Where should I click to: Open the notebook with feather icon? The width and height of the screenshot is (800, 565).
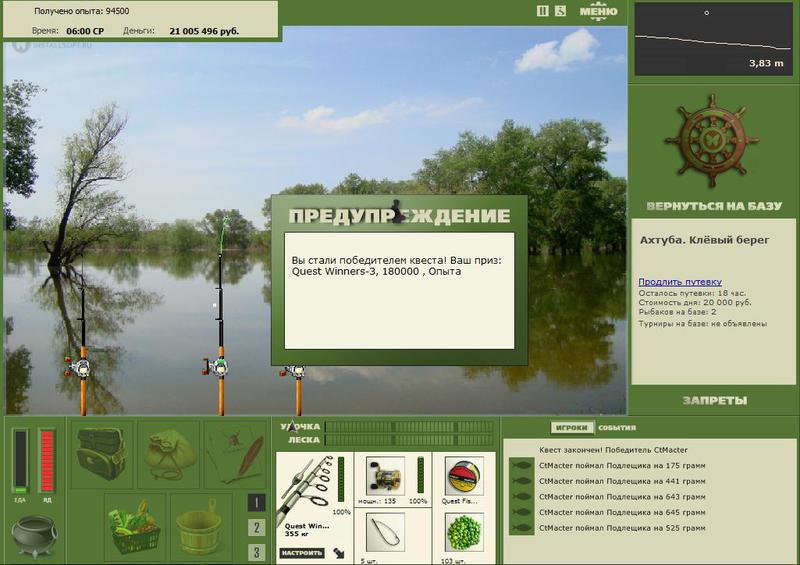tap(236, 453)
